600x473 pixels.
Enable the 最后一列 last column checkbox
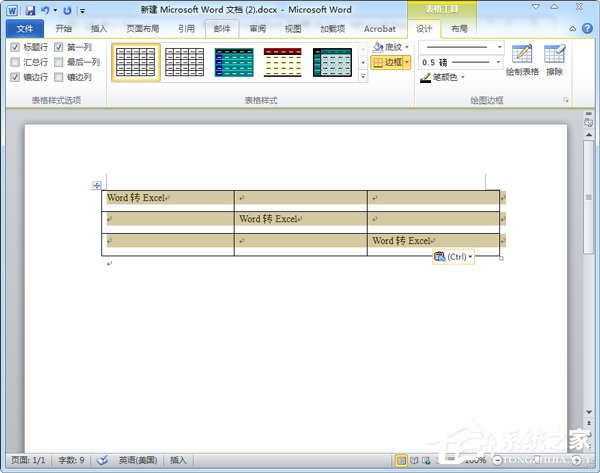pos(59,62)
